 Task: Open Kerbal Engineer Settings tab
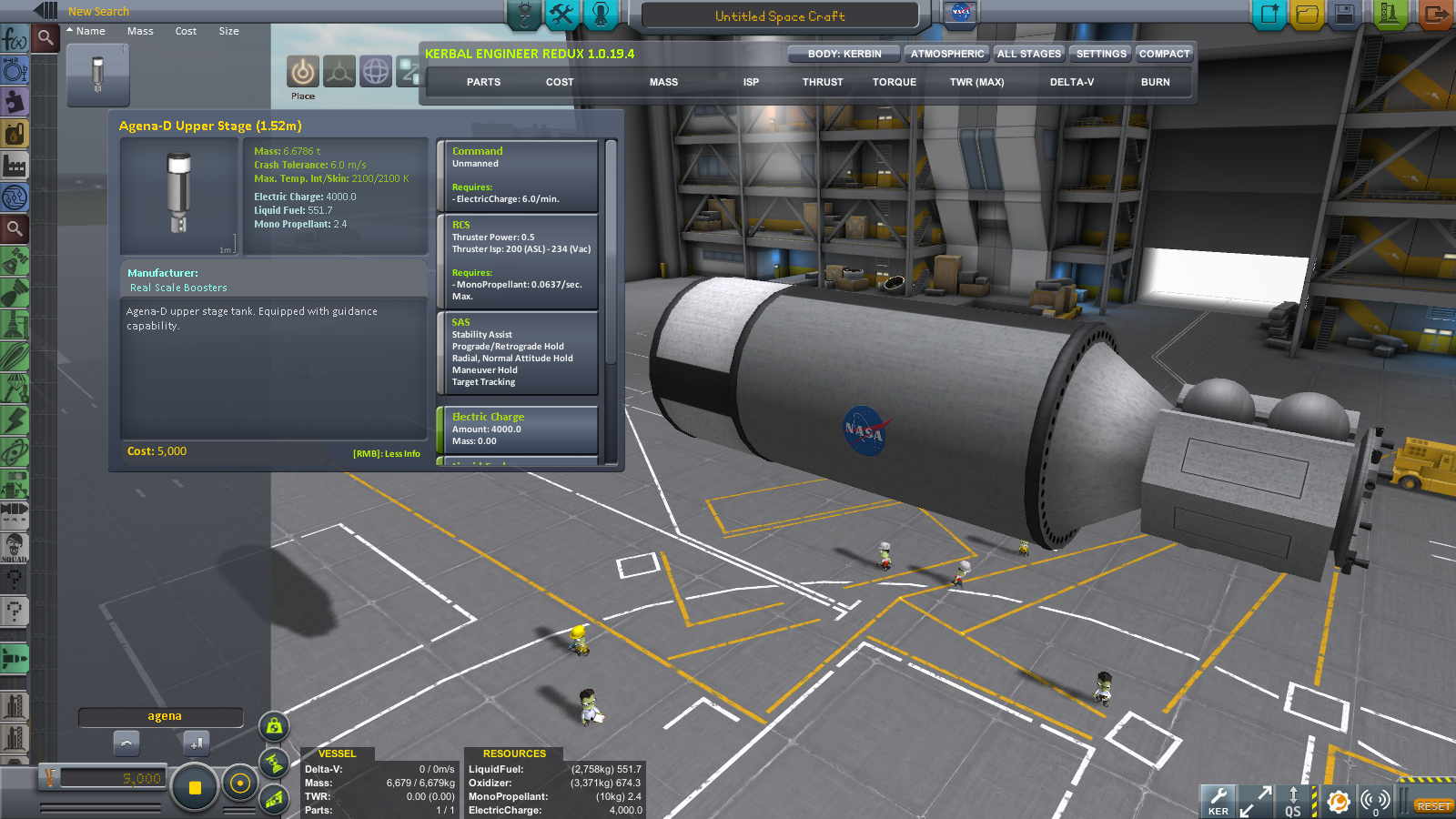(1100, 54)
